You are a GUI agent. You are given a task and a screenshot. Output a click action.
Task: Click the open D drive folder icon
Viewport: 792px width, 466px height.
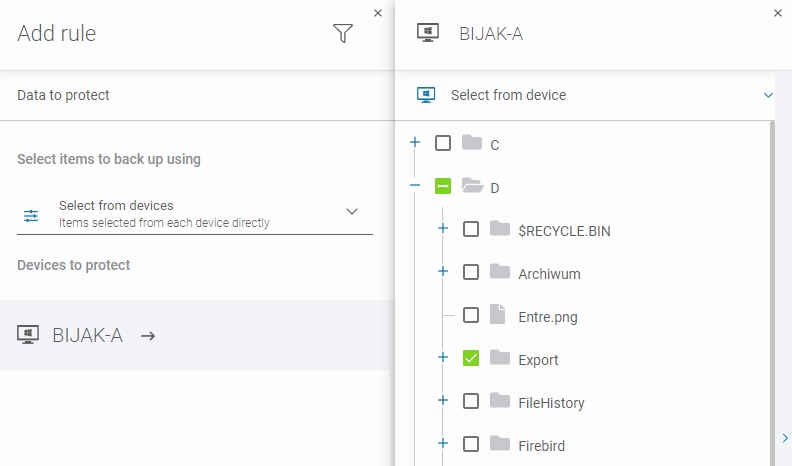472,187
